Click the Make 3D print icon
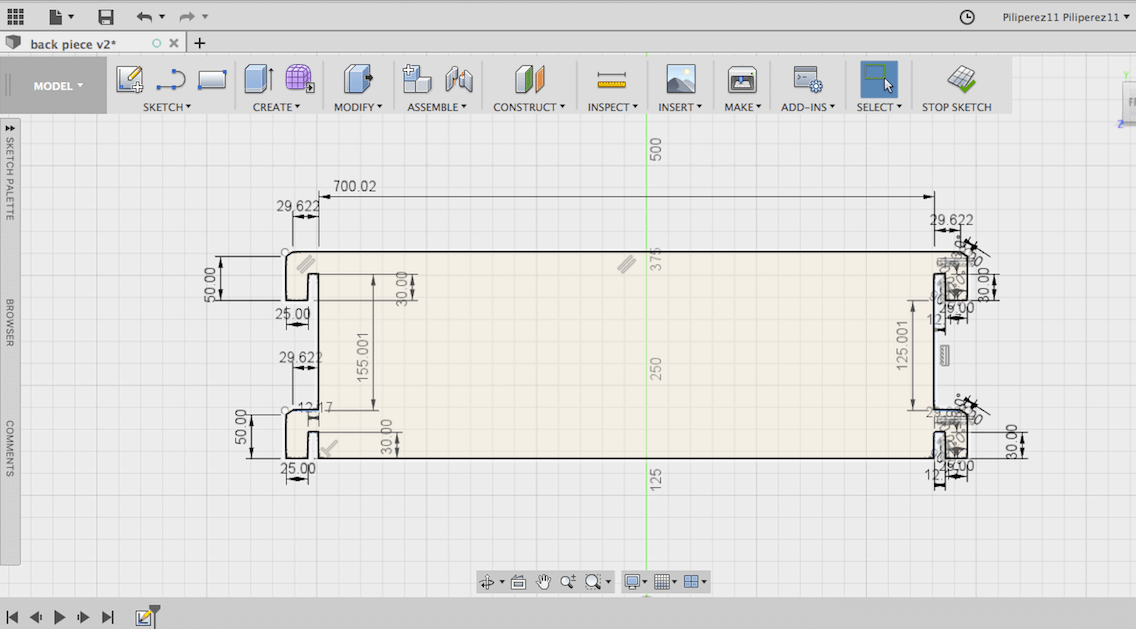The width and height of the screenshot is (1136, 629). click(742, 79)
